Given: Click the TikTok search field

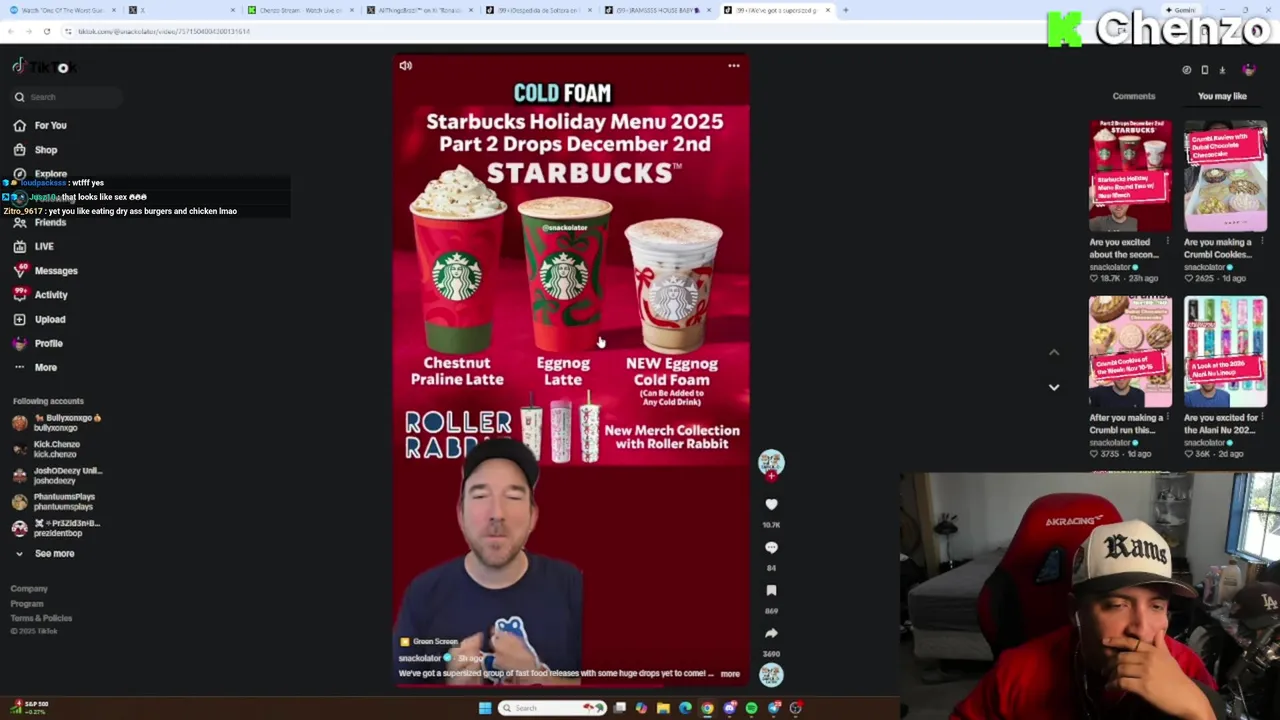Looking at the screenshot, I should coord(66,97).
